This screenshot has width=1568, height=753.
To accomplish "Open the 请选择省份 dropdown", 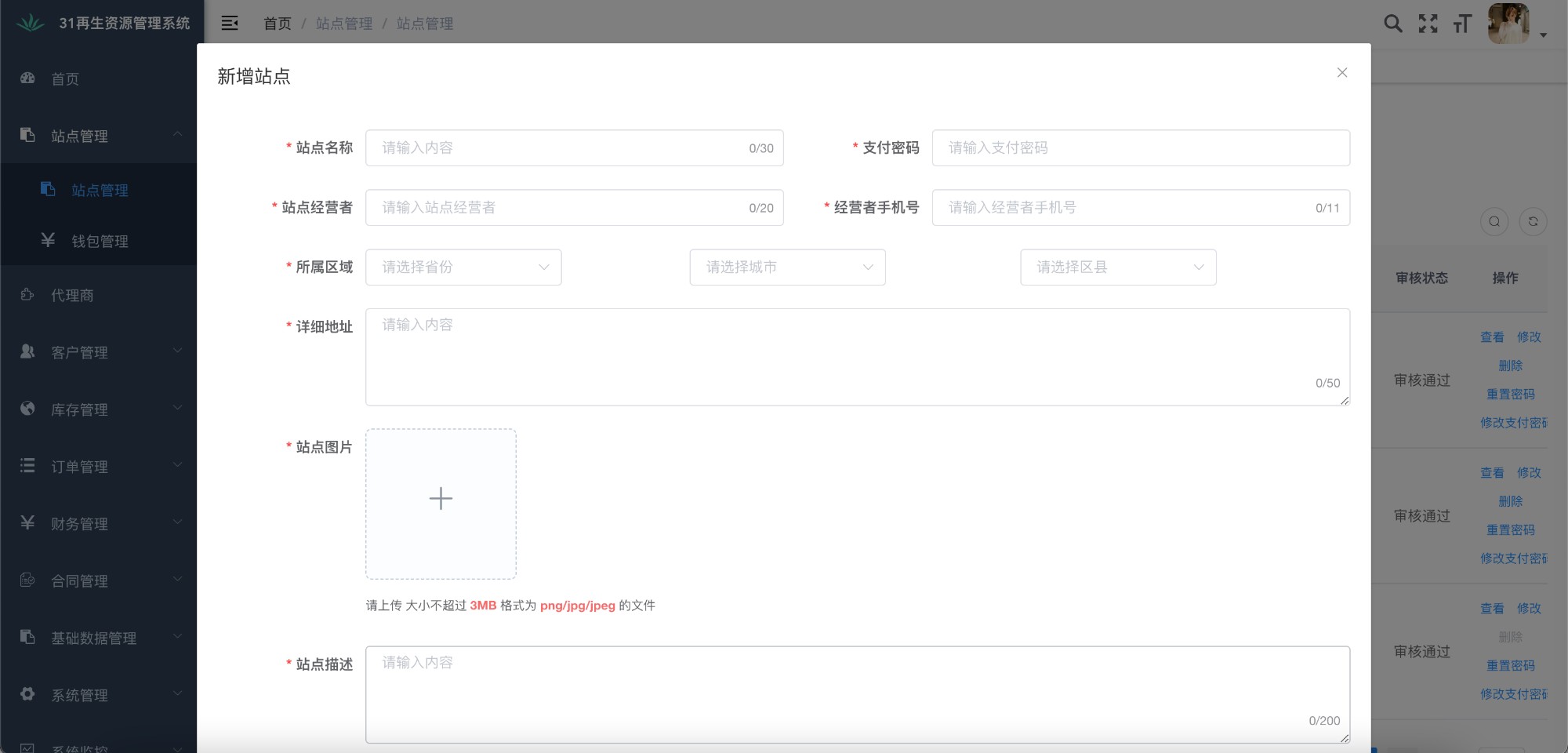I will tap(463, 267).
